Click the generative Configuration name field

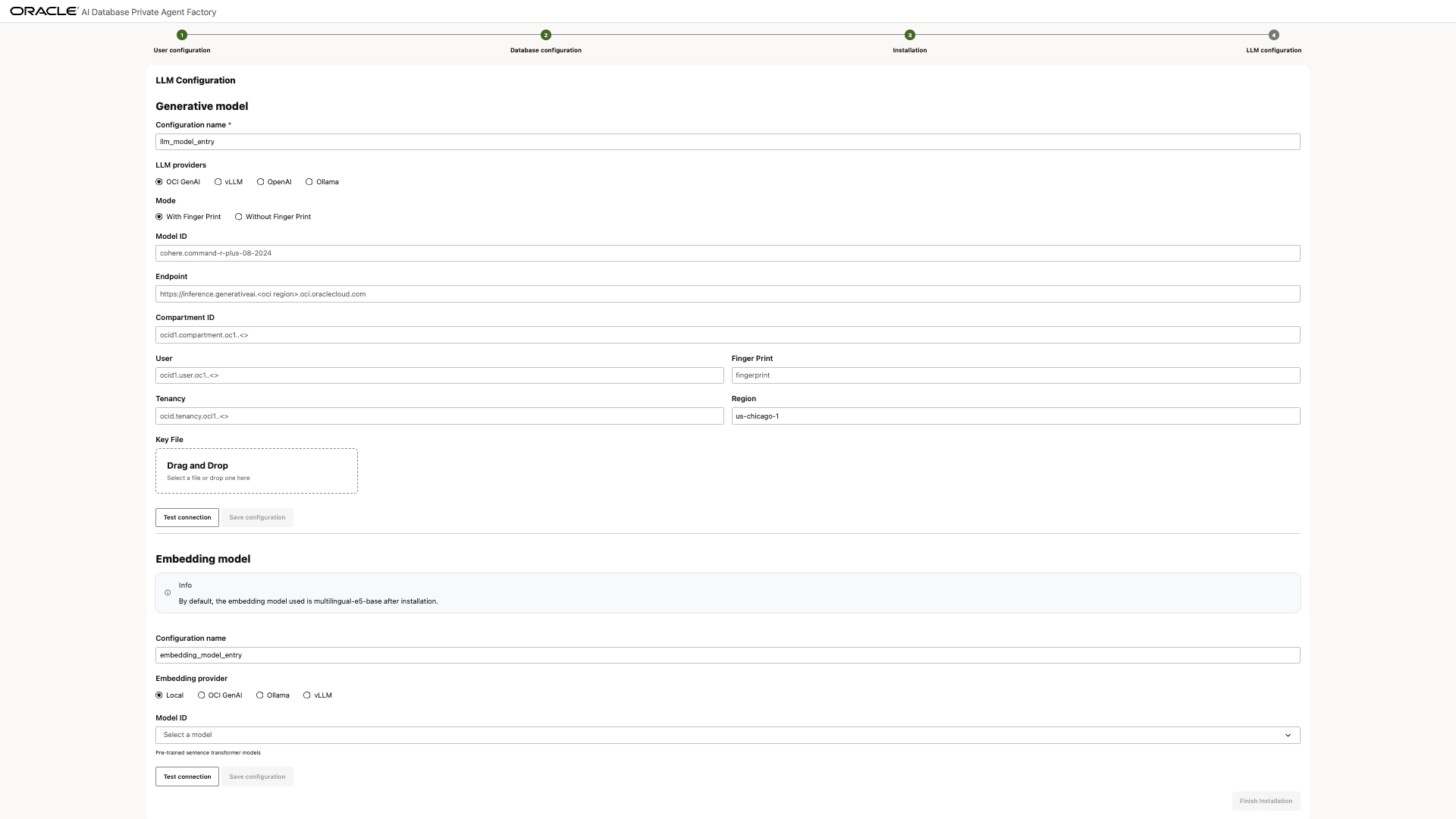(x=728, y=142)
